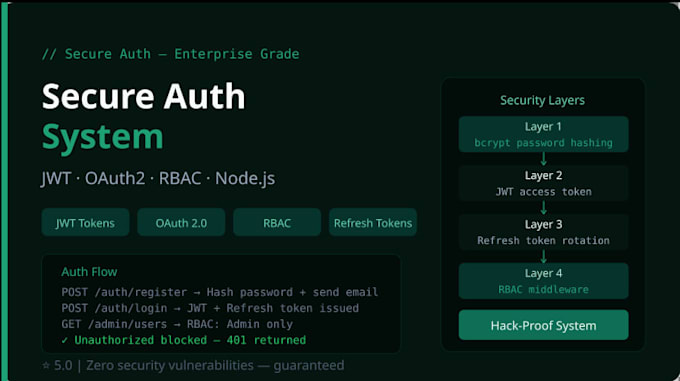680x381 pixels.
Task: Open Layer 4 RBAC middleware card
Action: 543,281
